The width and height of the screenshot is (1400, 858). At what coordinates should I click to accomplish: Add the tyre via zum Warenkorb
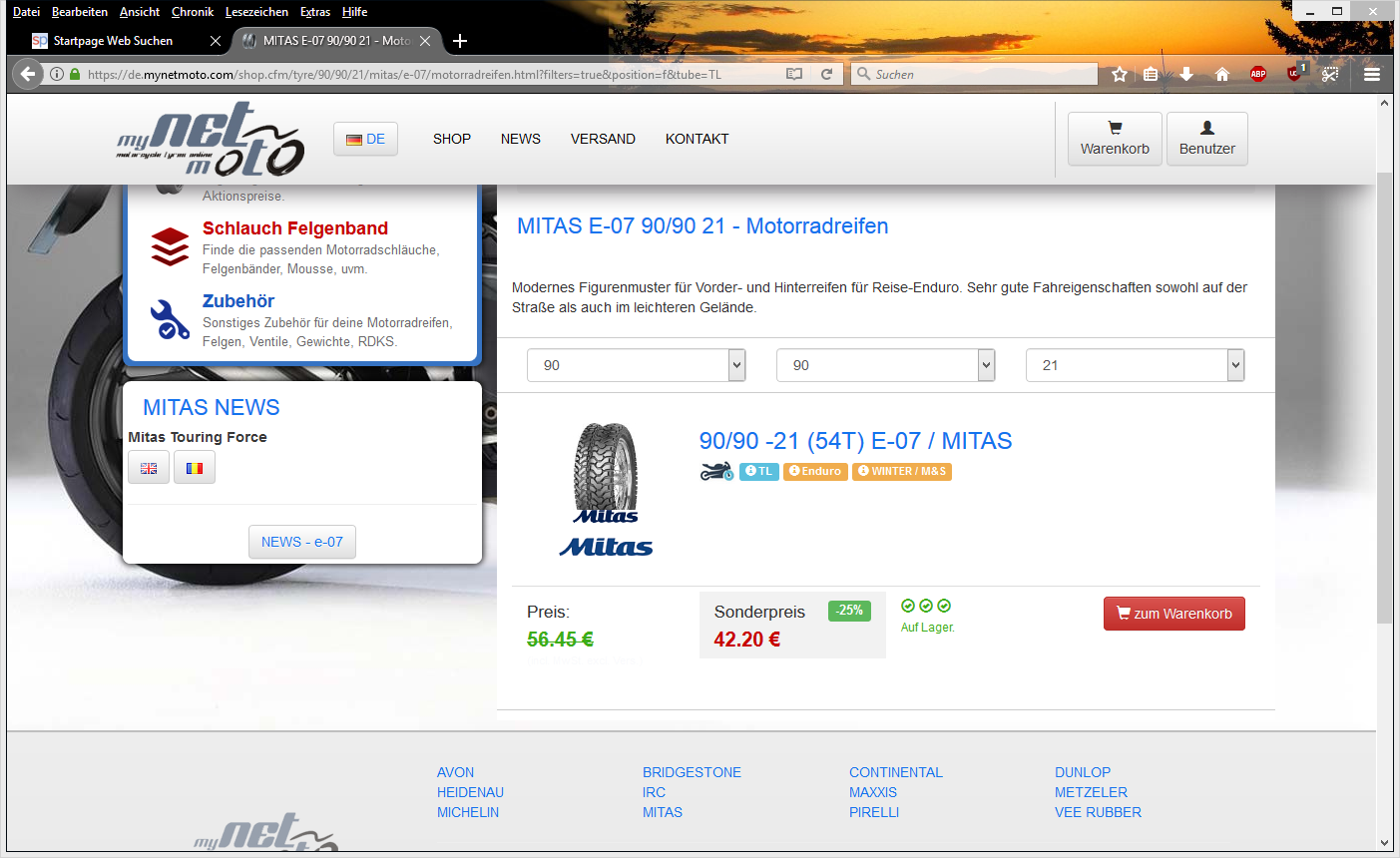click(x=1174, y=614)
